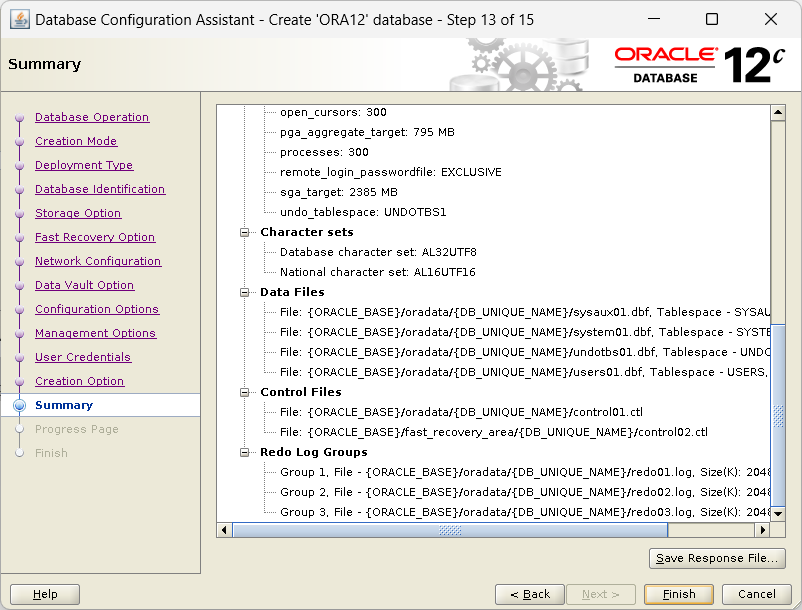Click the vertical scrollbar down arrow
Screen dimensions: 802x610
point(778,513)
